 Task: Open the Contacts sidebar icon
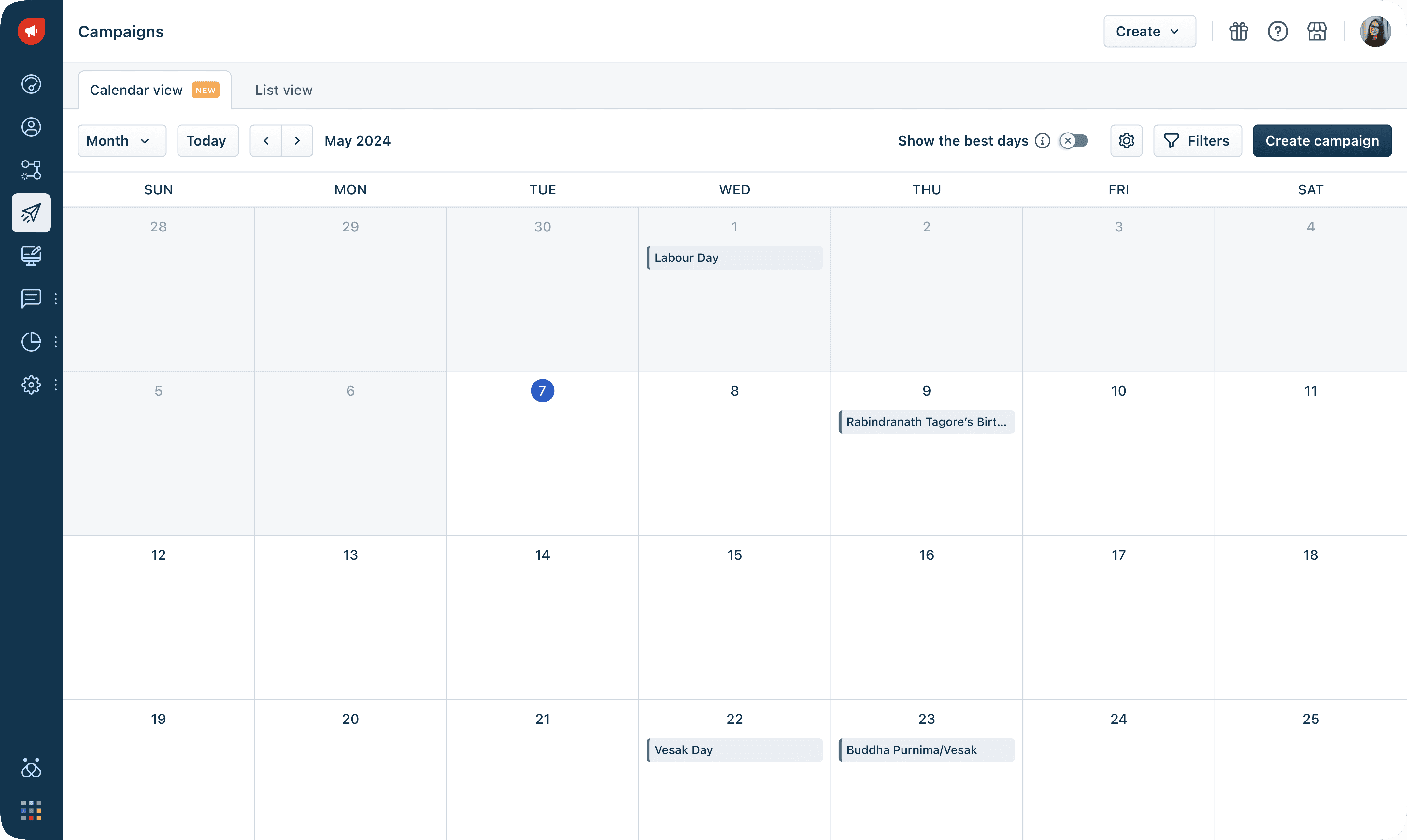(31, 127)
